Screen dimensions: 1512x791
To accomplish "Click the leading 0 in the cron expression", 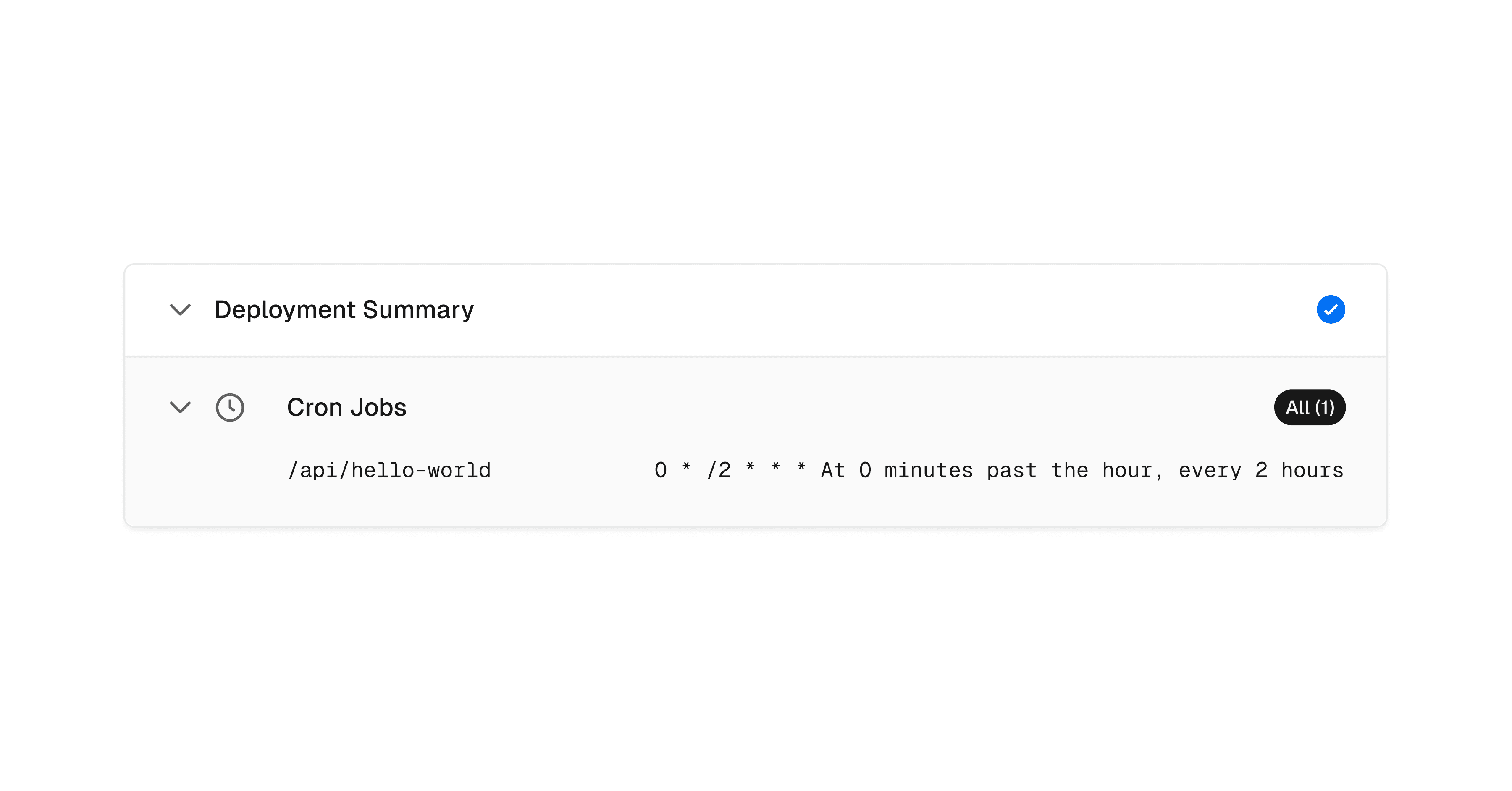I will tap(660, 471).
